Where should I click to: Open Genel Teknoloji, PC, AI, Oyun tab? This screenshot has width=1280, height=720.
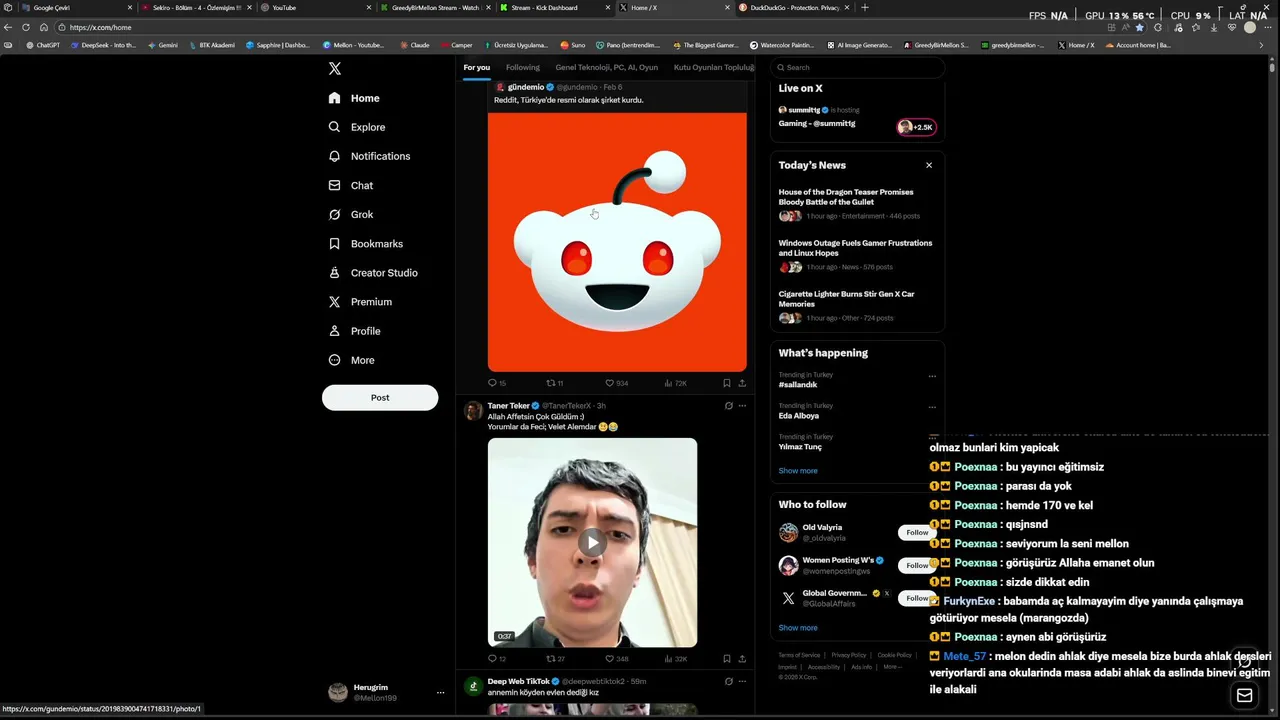click(x=606, y=67)
